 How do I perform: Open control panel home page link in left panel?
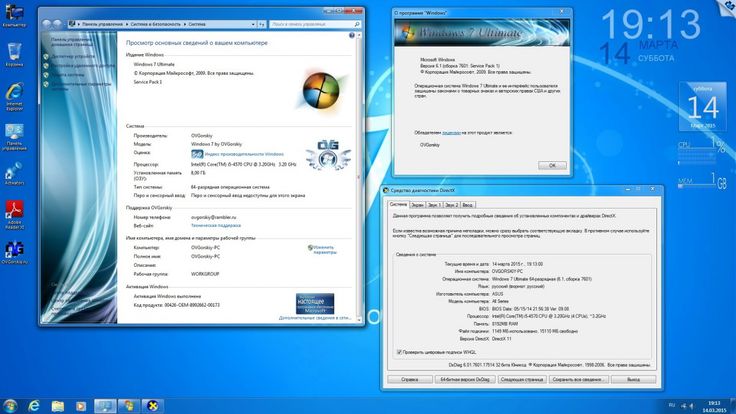click(72, 42)
